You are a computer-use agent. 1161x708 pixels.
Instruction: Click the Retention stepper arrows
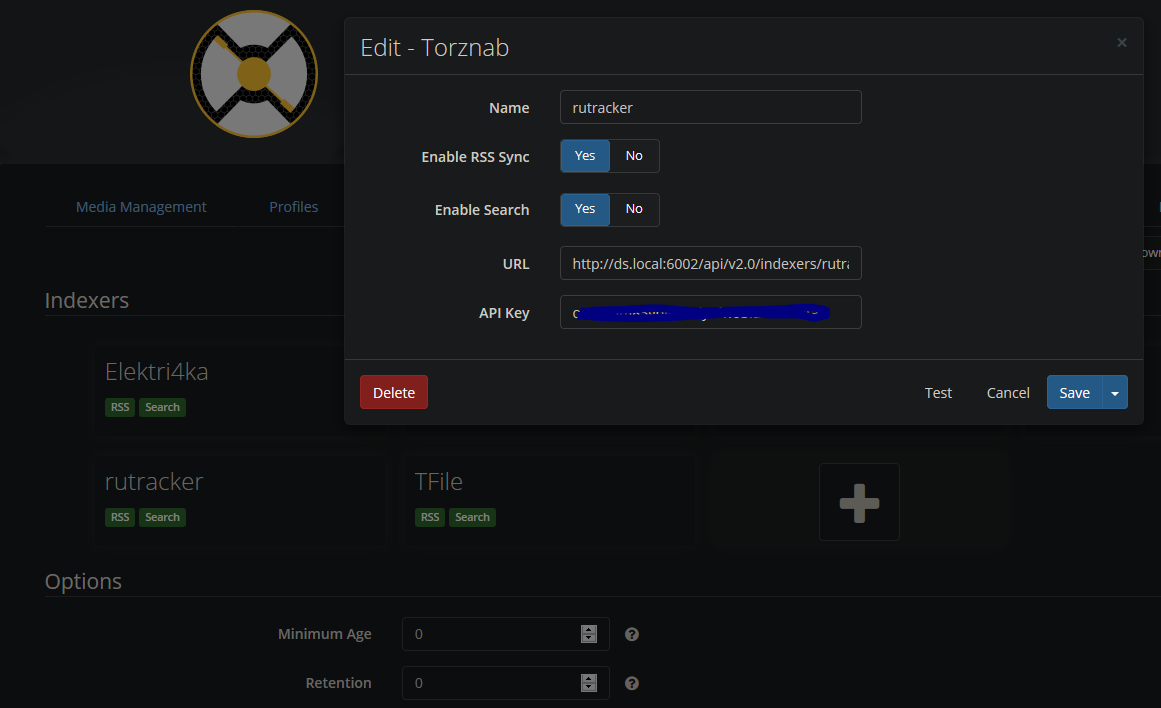[x=589, y=683]
